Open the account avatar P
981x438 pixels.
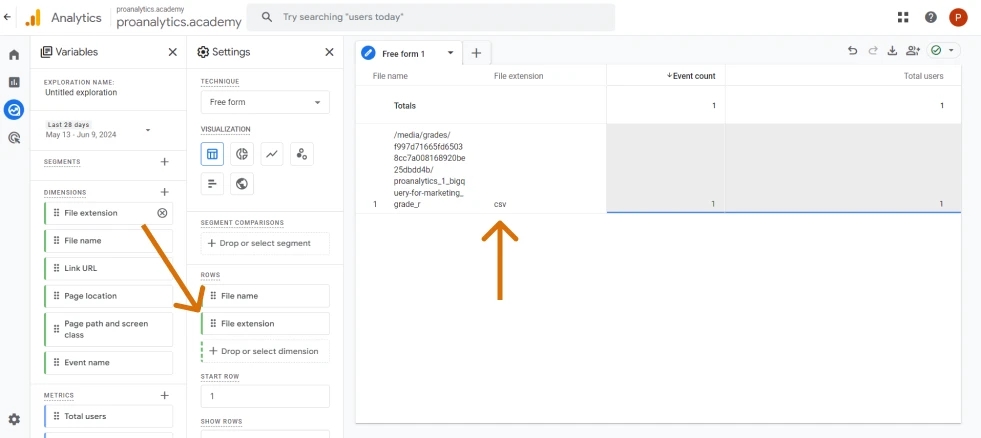(x=958, y=18)
